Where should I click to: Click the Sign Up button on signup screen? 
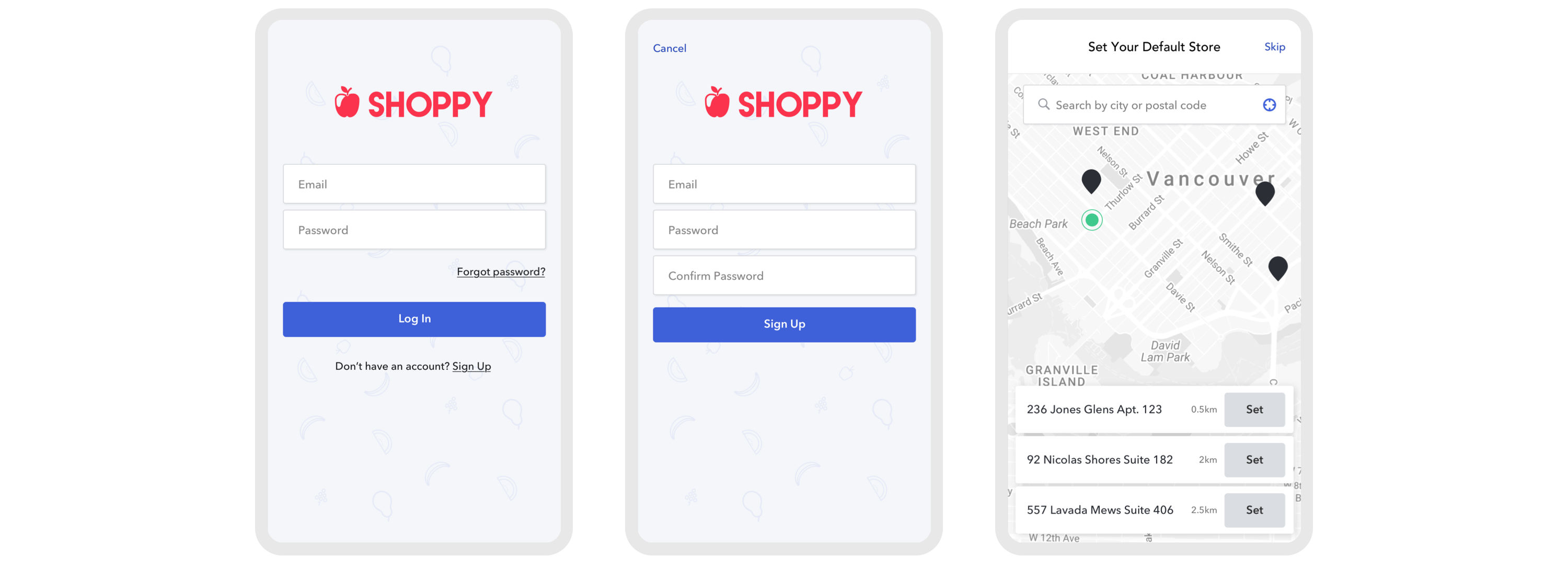coord(783,324)
